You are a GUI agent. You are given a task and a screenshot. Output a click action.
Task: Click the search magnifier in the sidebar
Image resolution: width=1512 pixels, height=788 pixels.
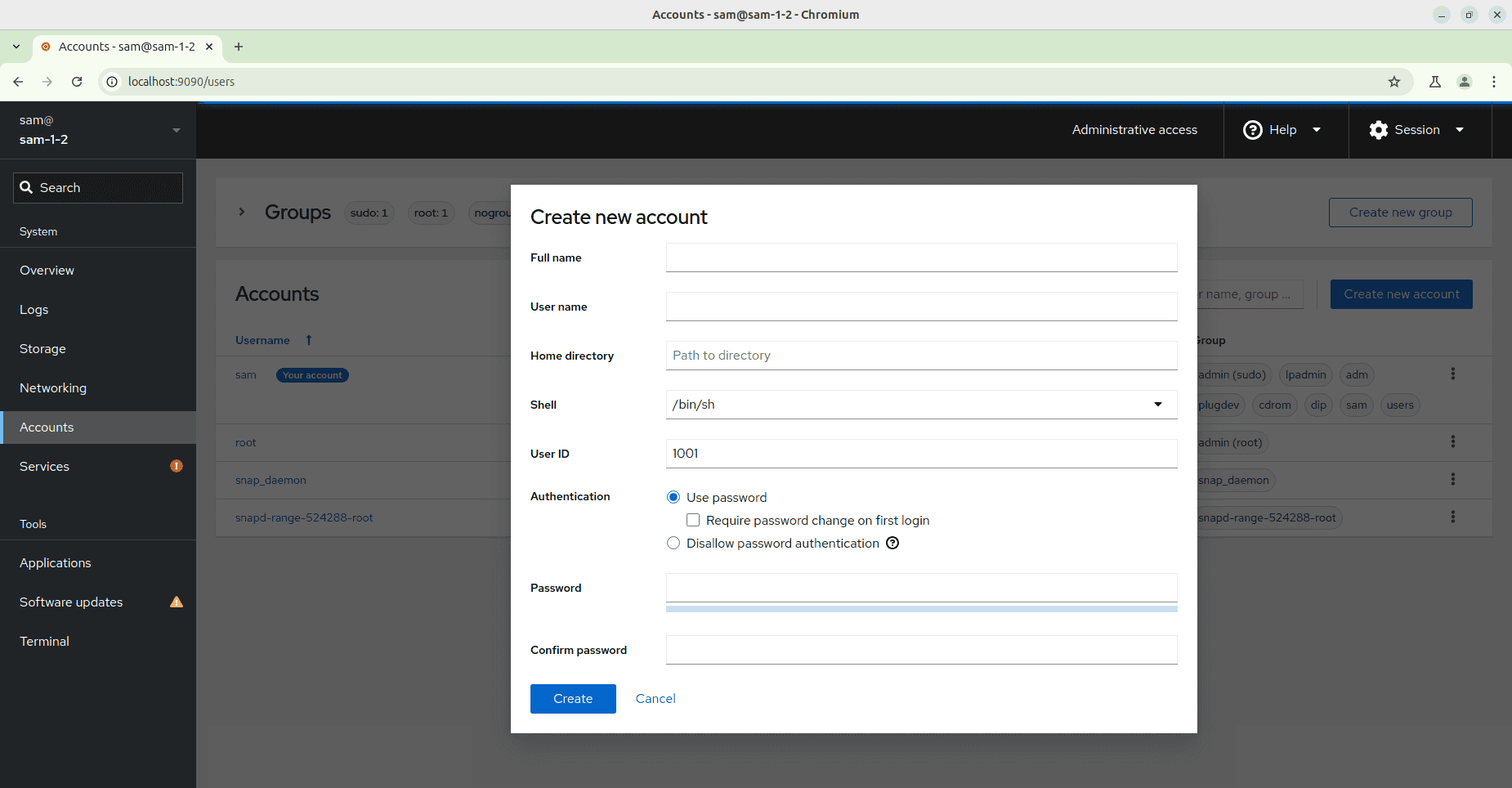28,187
